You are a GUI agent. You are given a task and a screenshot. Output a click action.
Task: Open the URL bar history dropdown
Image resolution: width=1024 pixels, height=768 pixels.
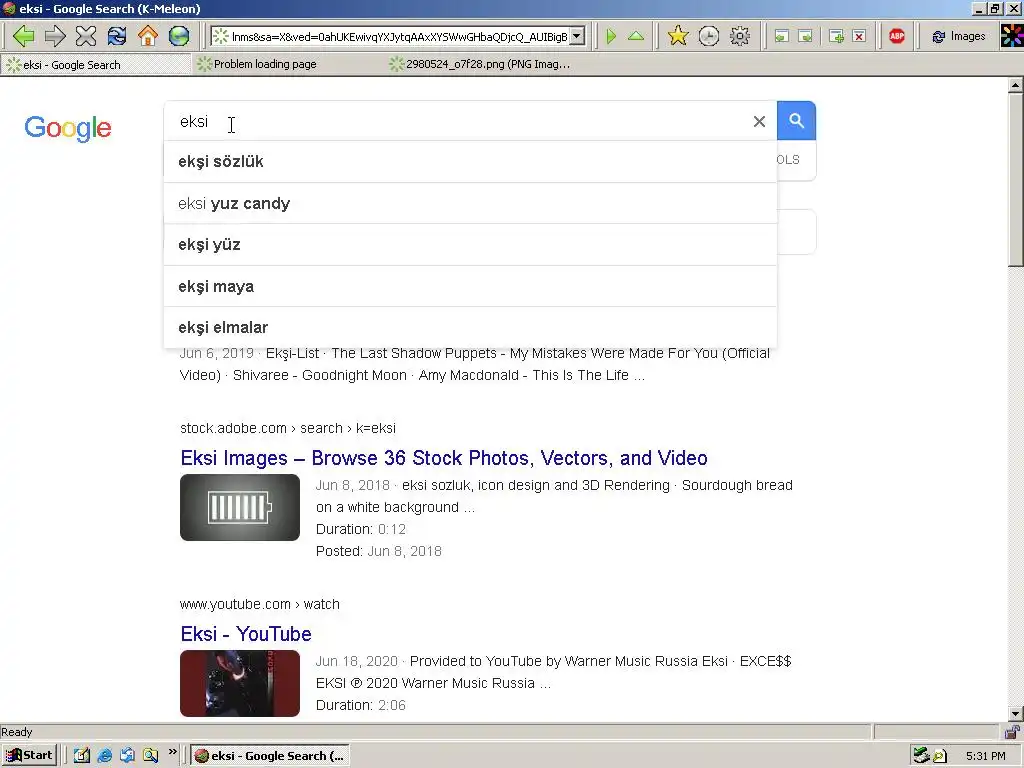tap(577, 37)
